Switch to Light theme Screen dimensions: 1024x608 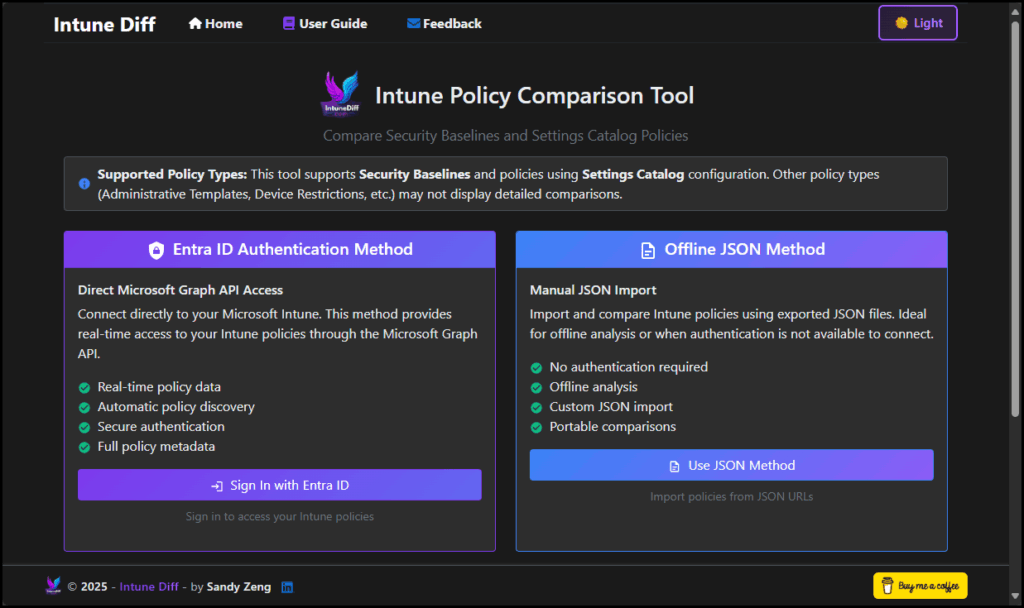[918, 23]
